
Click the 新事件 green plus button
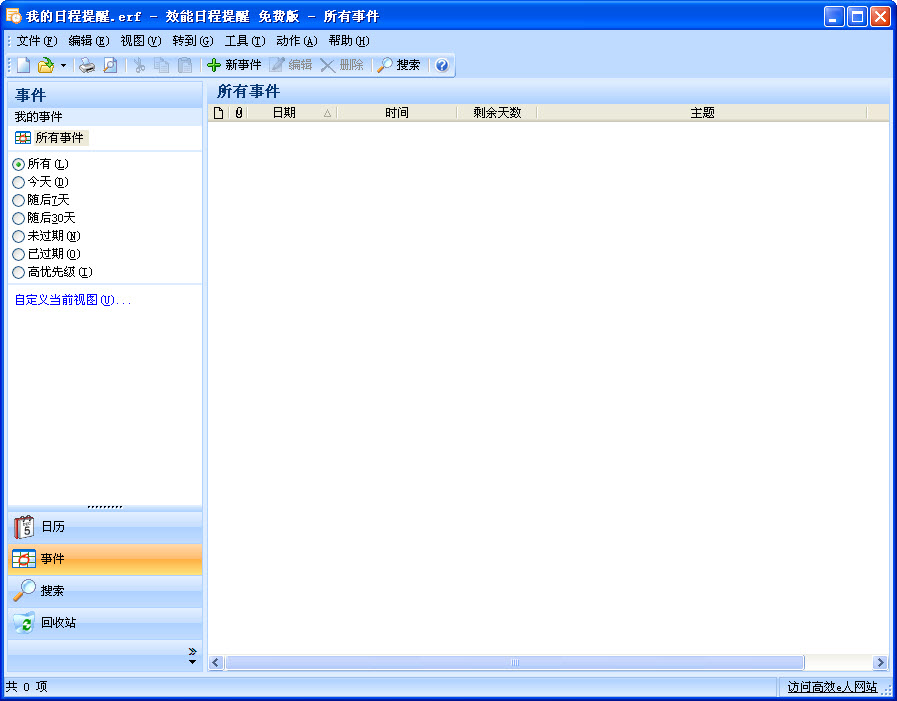pos(234,65)
